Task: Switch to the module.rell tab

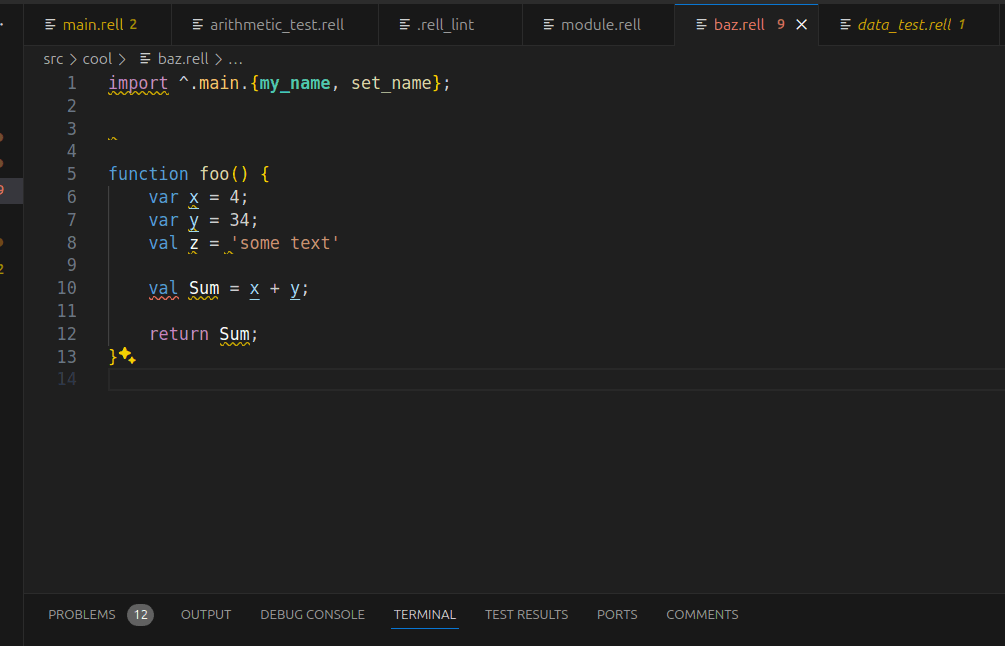Action: tap(599, 24)
